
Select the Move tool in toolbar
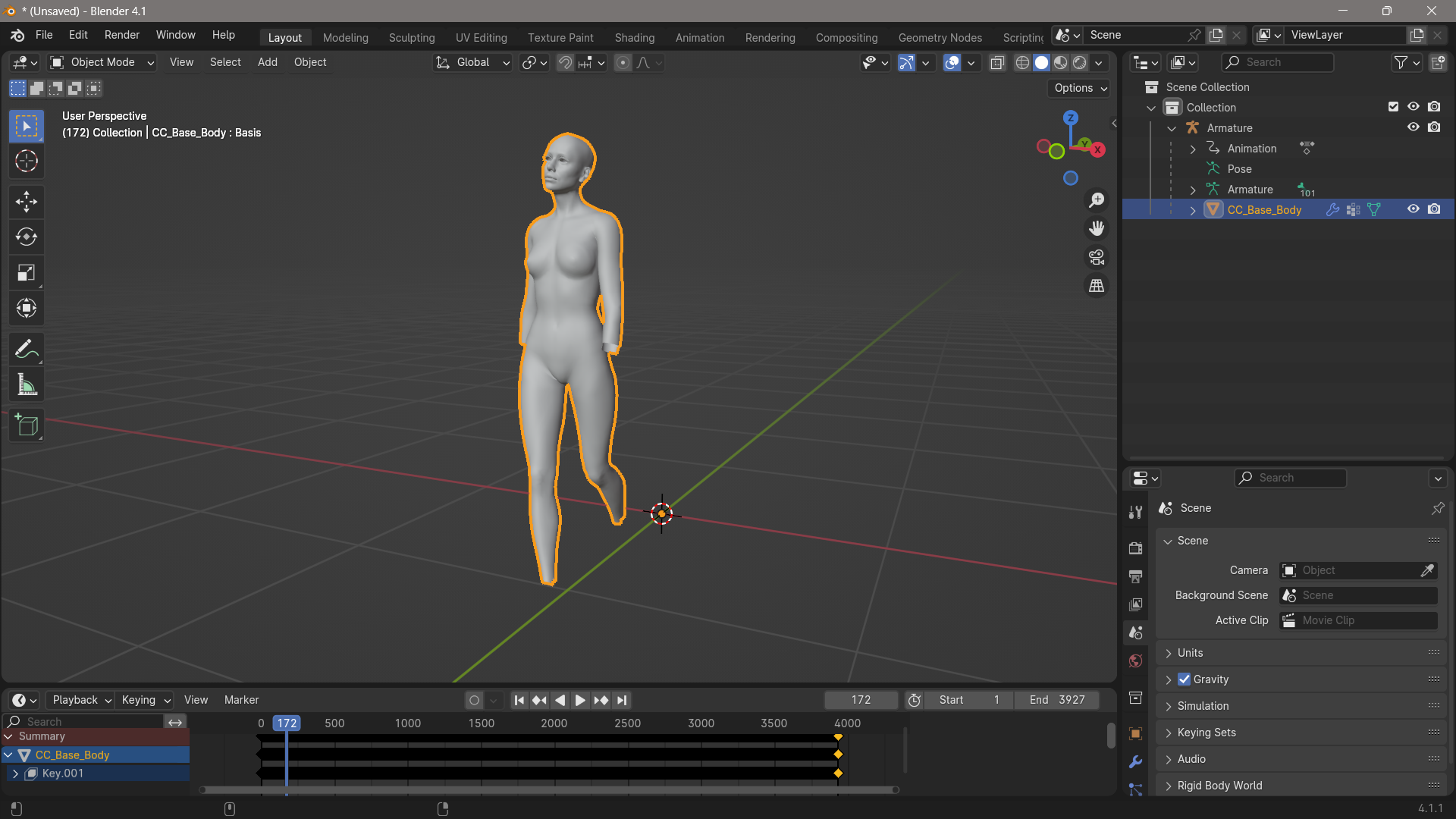(x=27, y=201)
